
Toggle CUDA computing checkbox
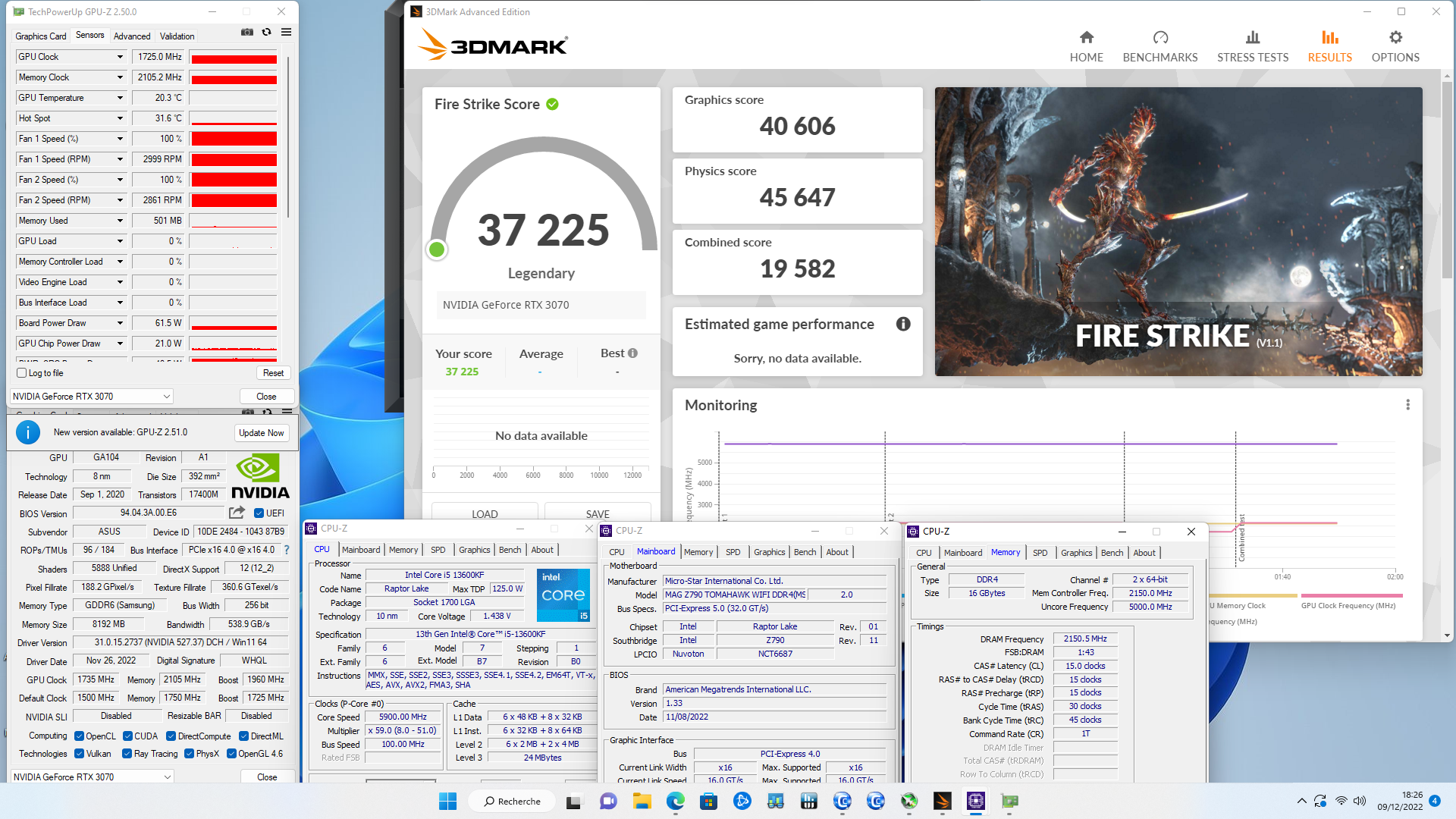(127, 736)
